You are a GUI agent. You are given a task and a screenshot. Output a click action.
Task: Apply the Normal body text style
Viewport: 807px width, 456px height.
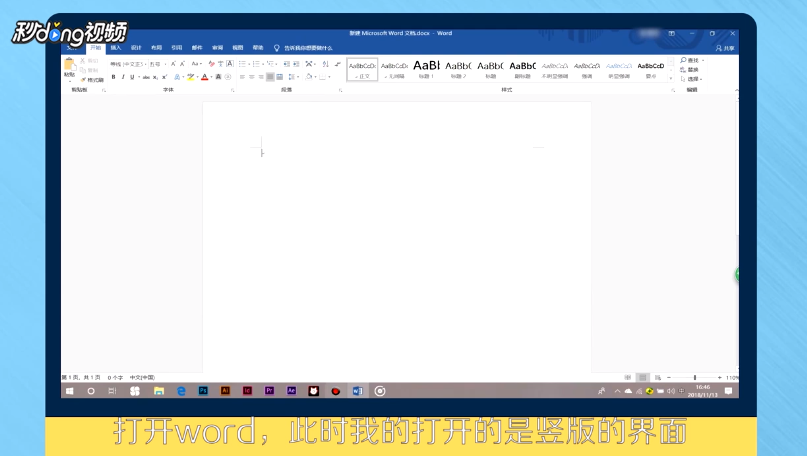click(x=362, y=69)
